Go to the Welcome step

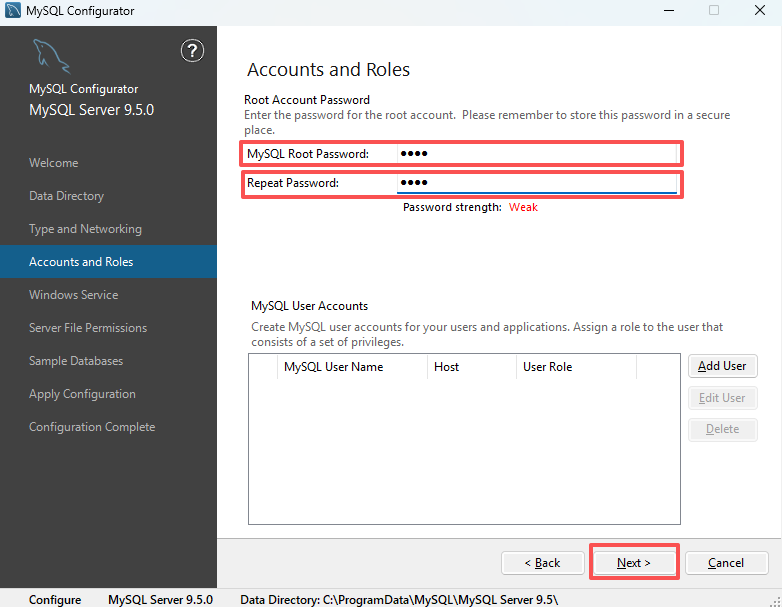[x=53, y=163]
